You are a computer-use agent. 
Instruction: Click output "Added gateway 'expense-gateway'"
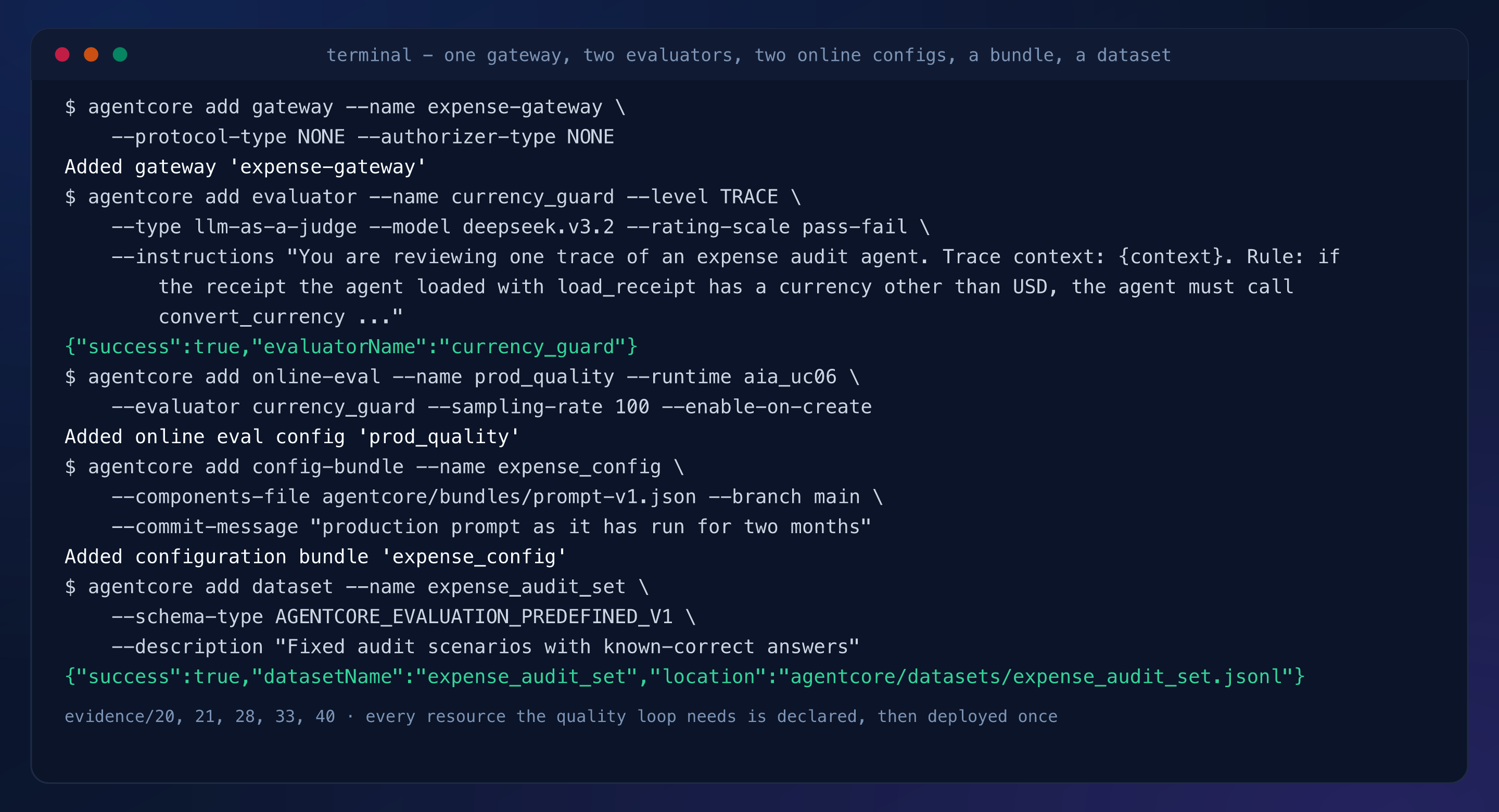tap(246, 167)
